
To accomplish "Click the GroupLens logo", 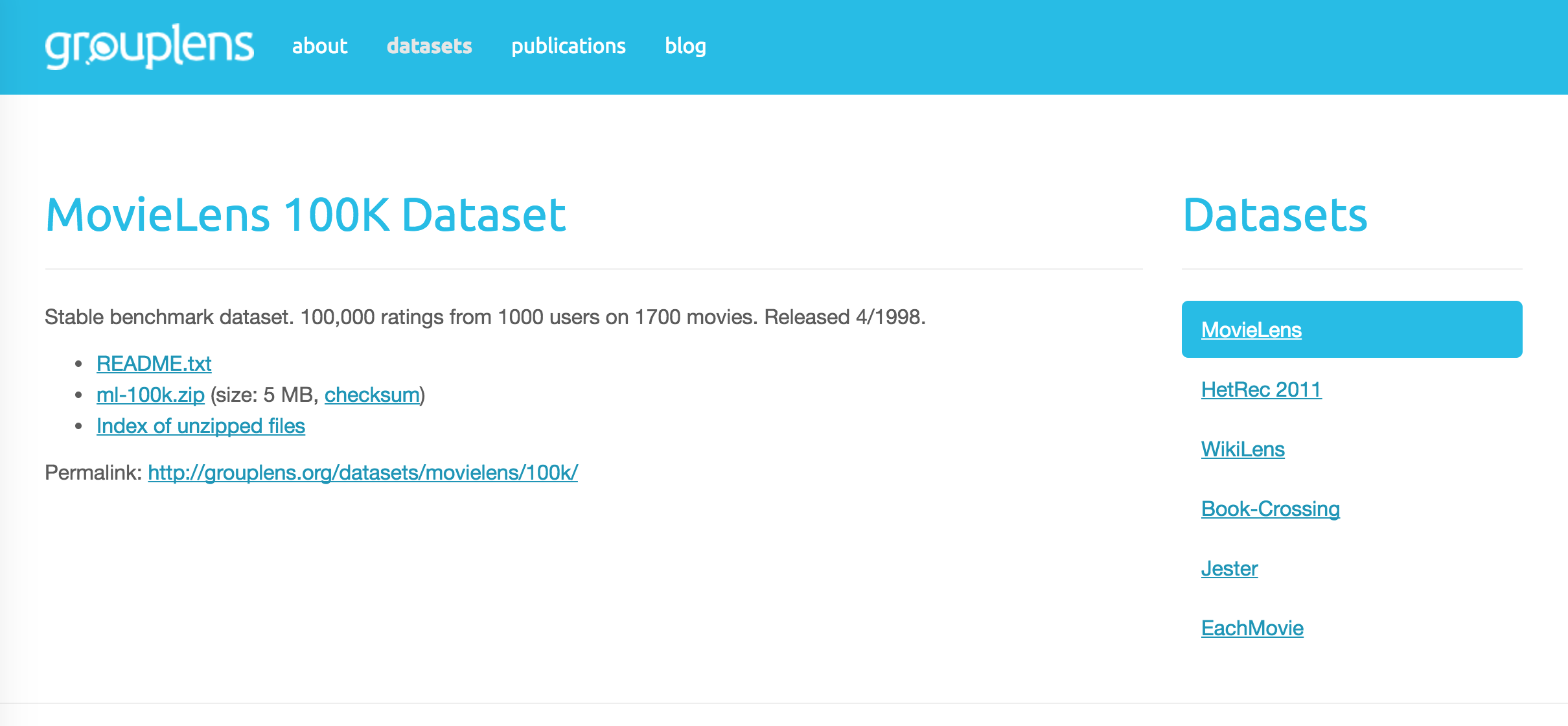I will click(x=149, y=45).
